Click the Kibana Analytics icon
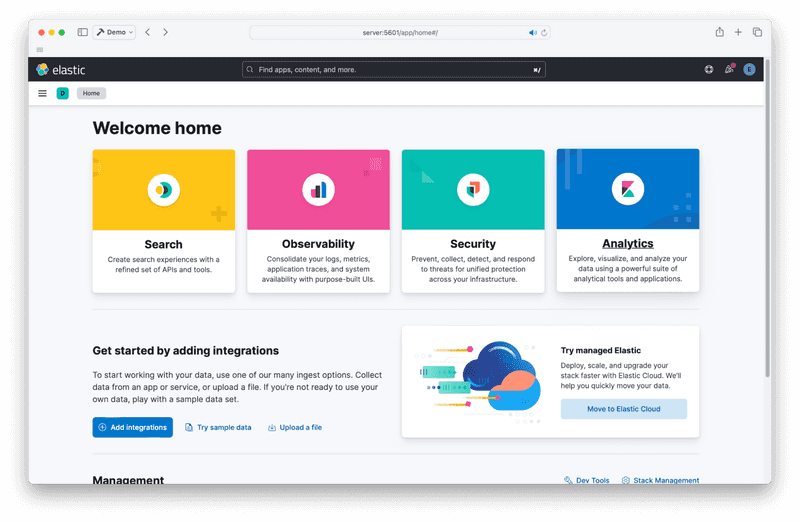 pos(627,189)
